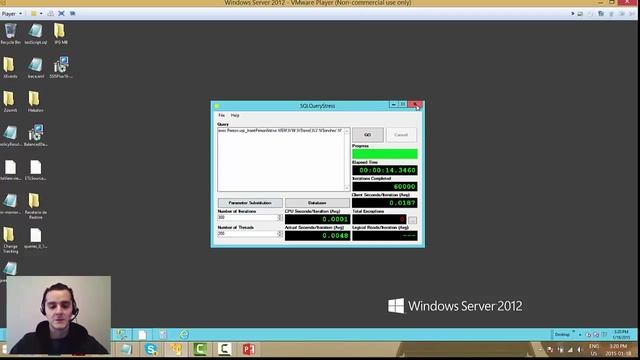The image size is (640, 360).
Task: Click the Total Exceptions value 0
Action: coord(380,219)
